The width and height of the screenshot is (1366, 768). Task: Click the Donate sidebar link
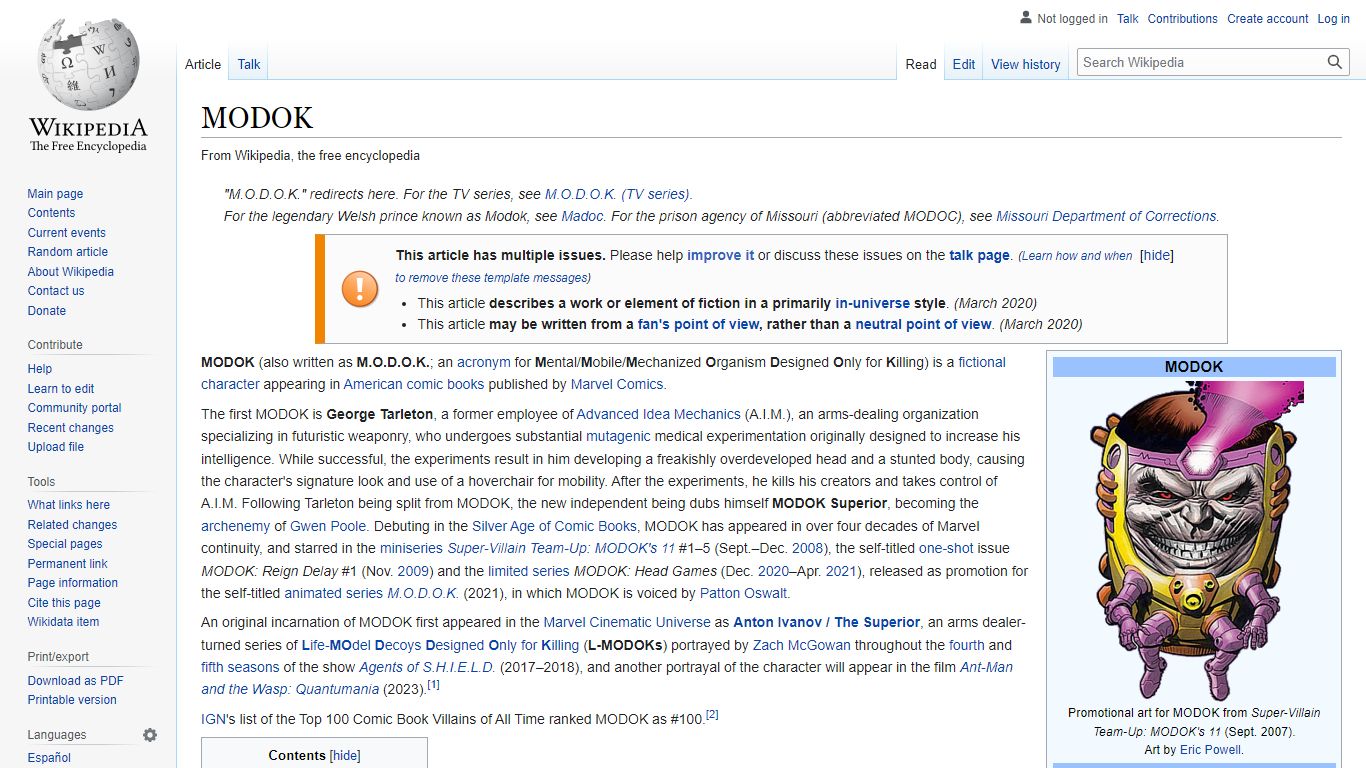click(x=46, y=311)
